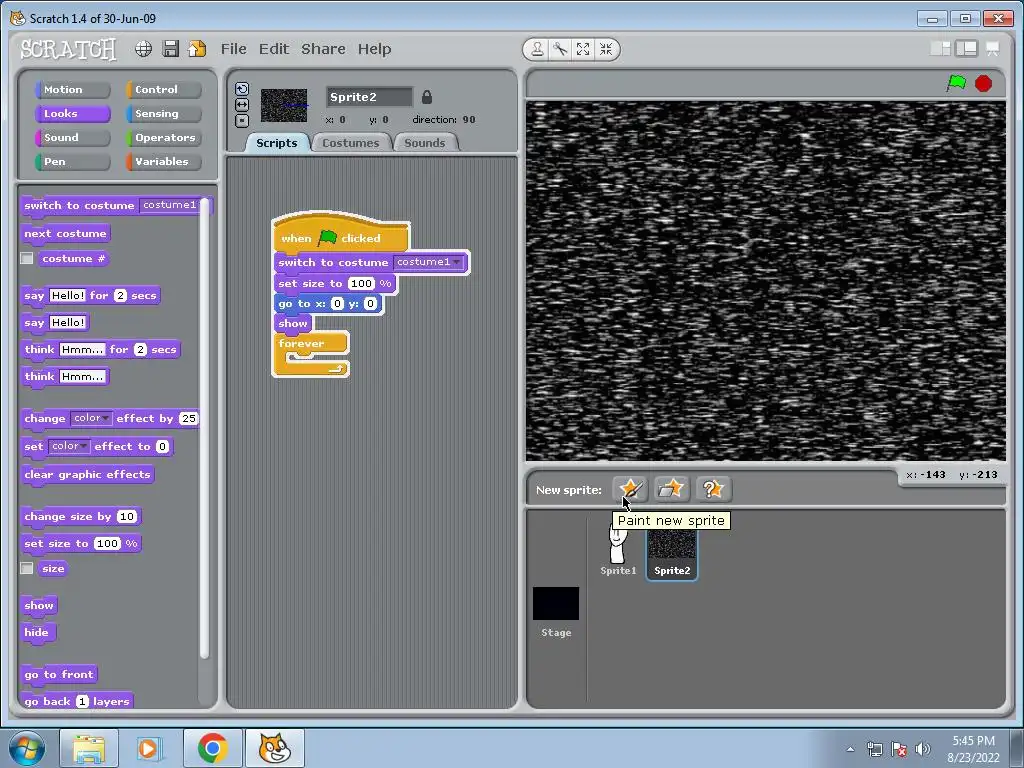The image size is (1024, 768).
Task: Enter presentation mode
Action: coord(993,49)
